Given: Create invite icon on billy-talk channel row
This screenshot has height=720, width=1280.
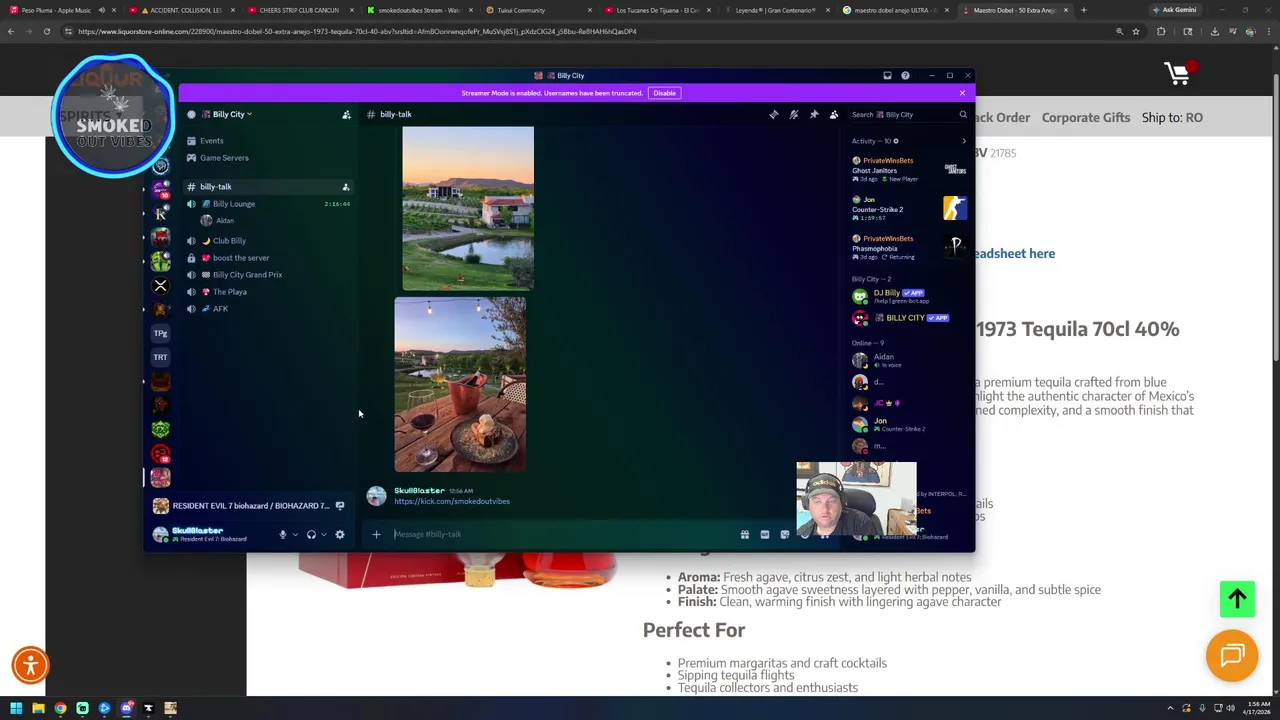Looking at the screenshot, I should tap(346, 187).
